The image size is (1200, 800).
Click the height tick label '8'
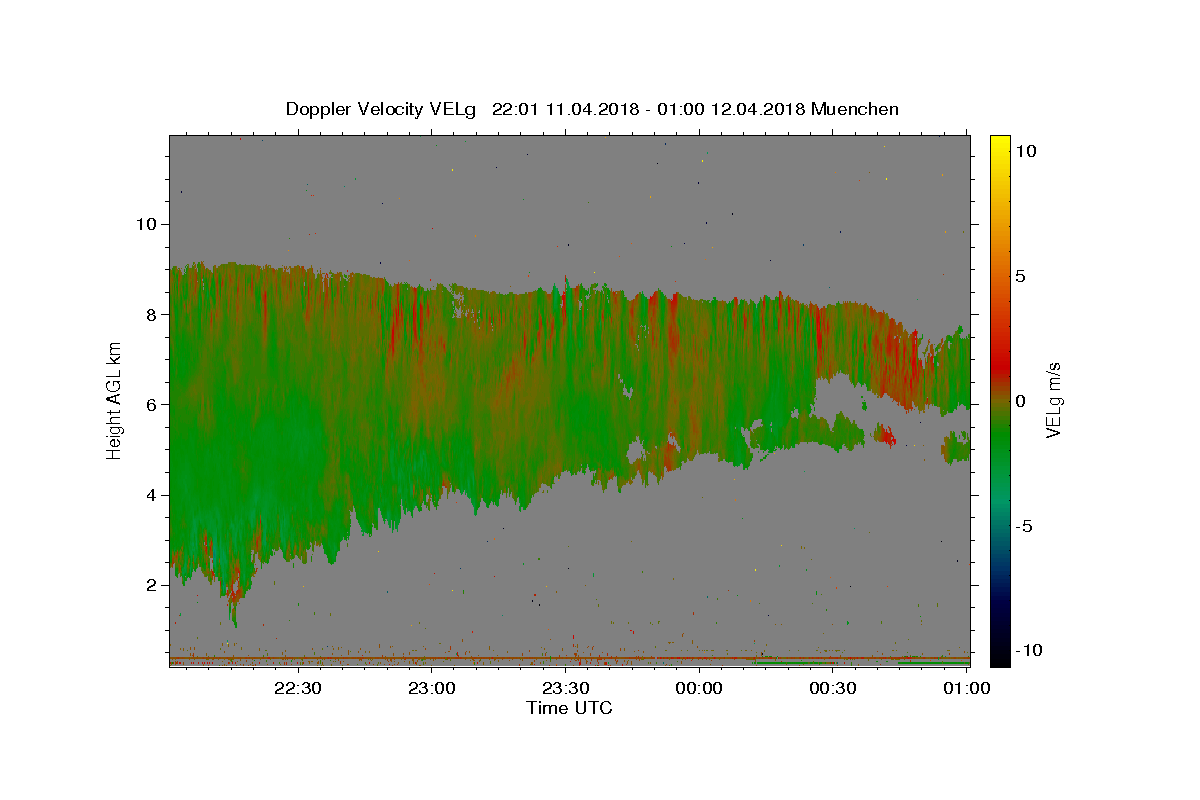point(152,314)
